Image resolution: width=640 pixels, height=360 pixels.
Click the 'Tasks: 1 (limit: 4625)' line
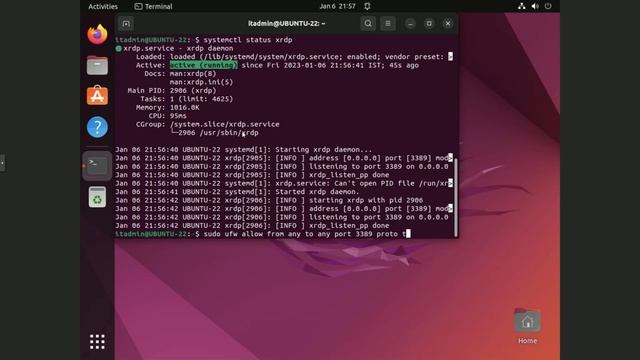coord(187,99)
